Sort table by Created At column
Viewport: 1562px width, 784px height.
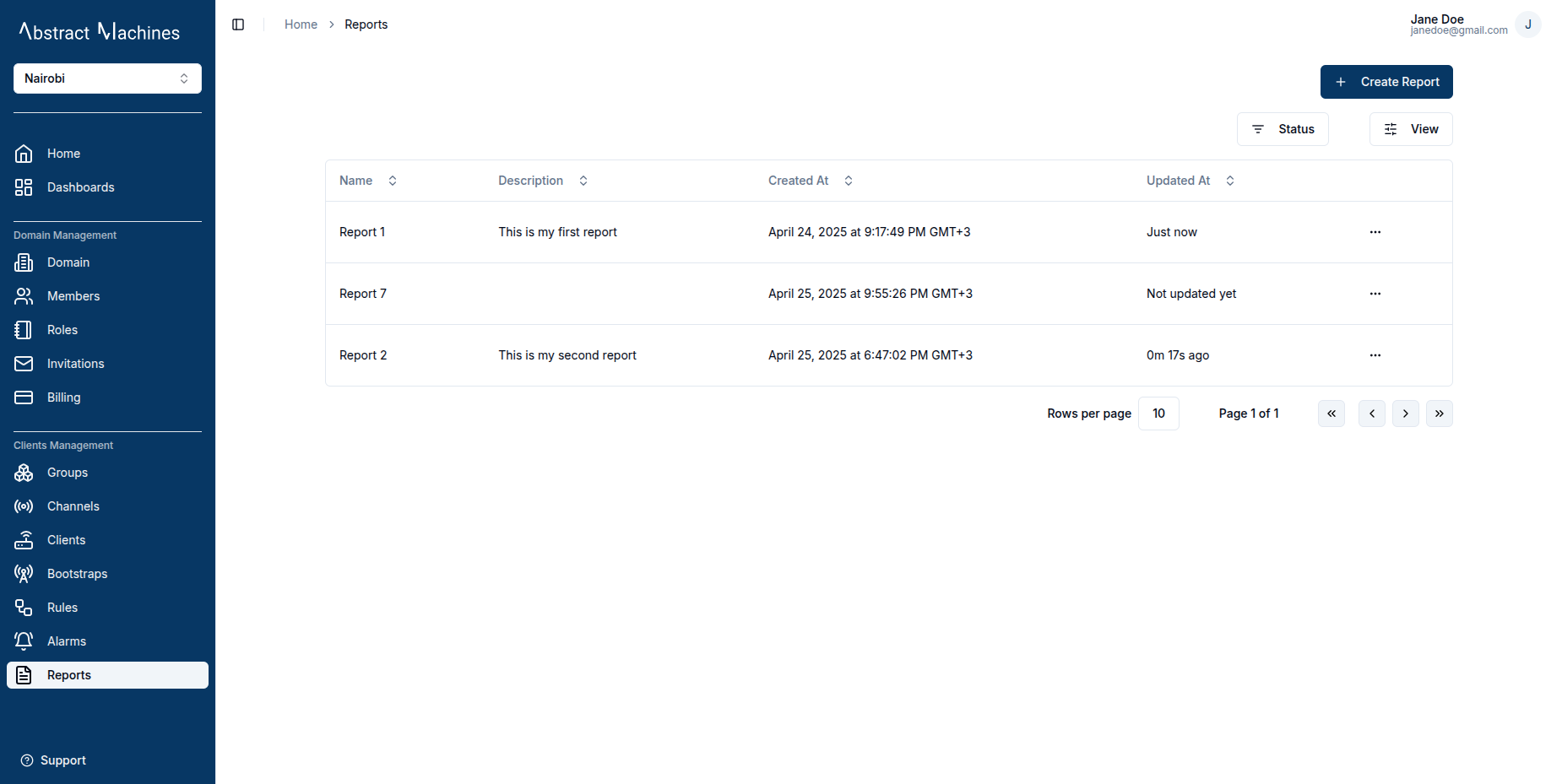[811, 181]
